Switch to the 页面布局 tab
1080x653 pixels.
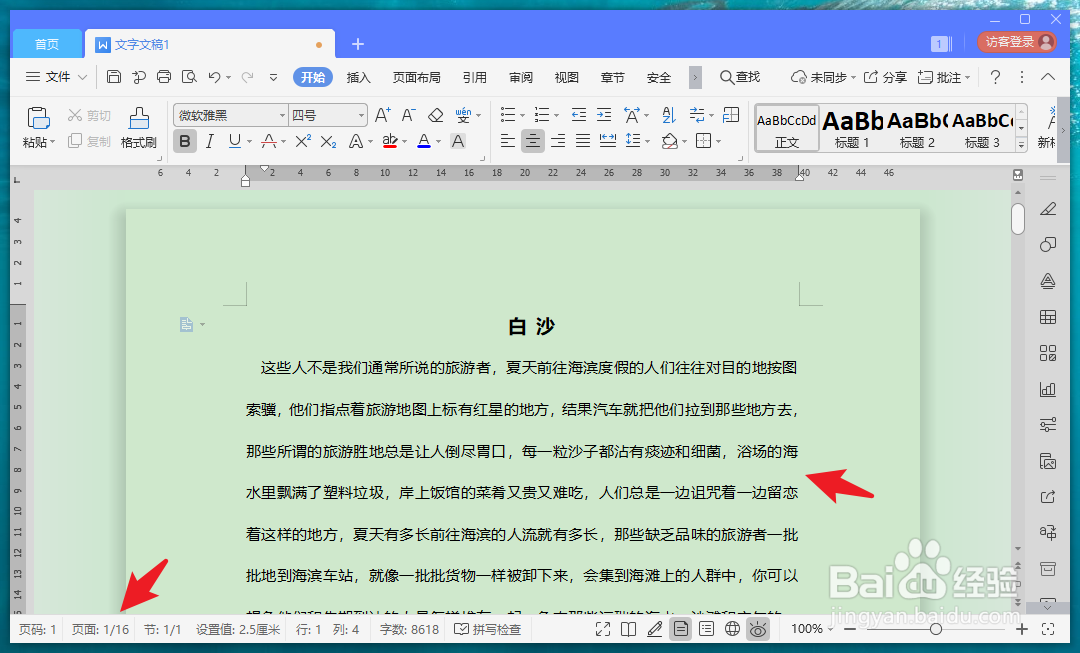tap(417, 77)
